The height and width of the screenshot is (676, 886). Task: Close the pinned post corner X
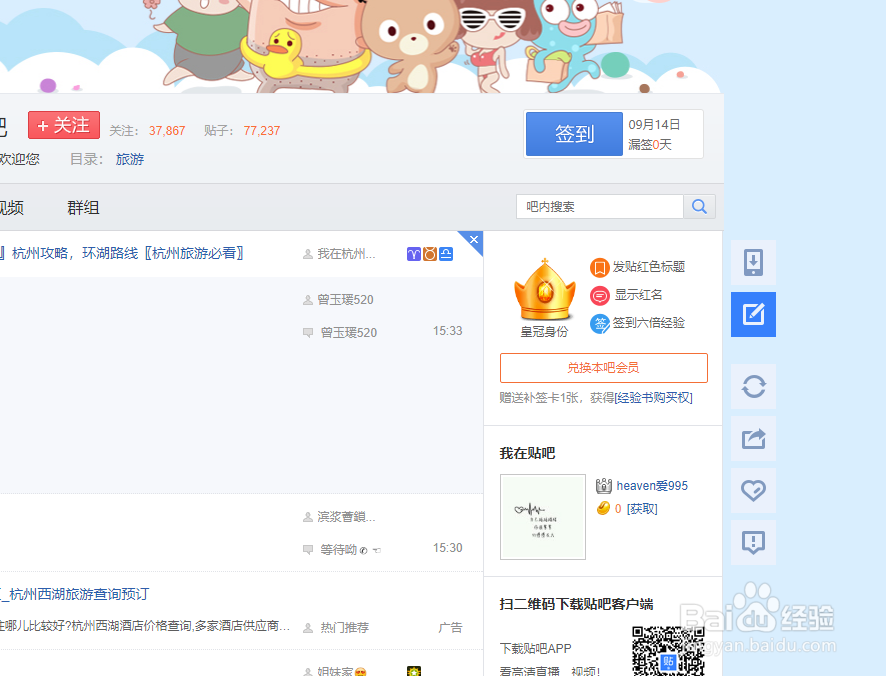(x=474, y=240)
